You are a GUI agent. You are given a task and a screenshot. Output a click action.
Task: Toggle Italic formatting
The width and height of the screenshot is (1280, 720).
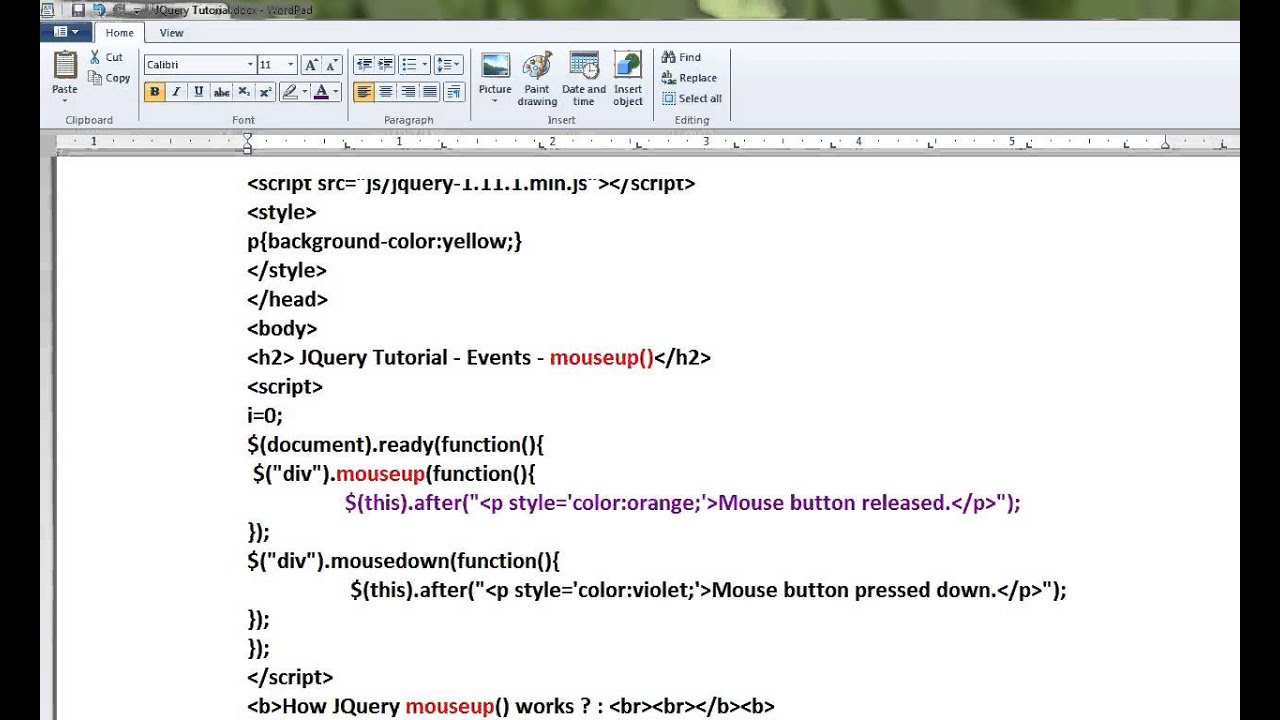pyautogui.click(x=176, y=92)
